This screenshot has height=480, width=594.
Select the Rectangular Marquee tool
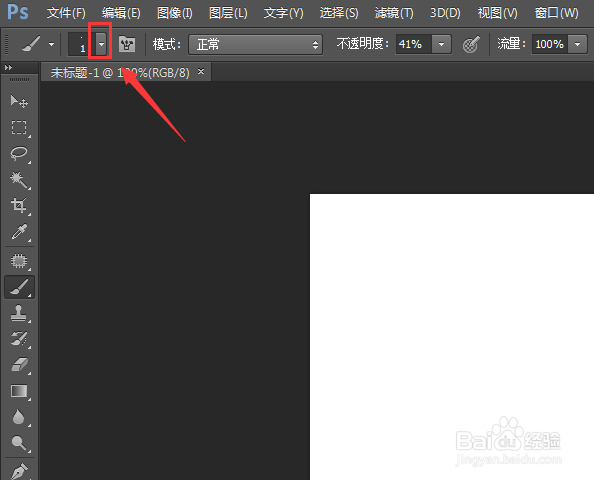[x=19, y=128]
